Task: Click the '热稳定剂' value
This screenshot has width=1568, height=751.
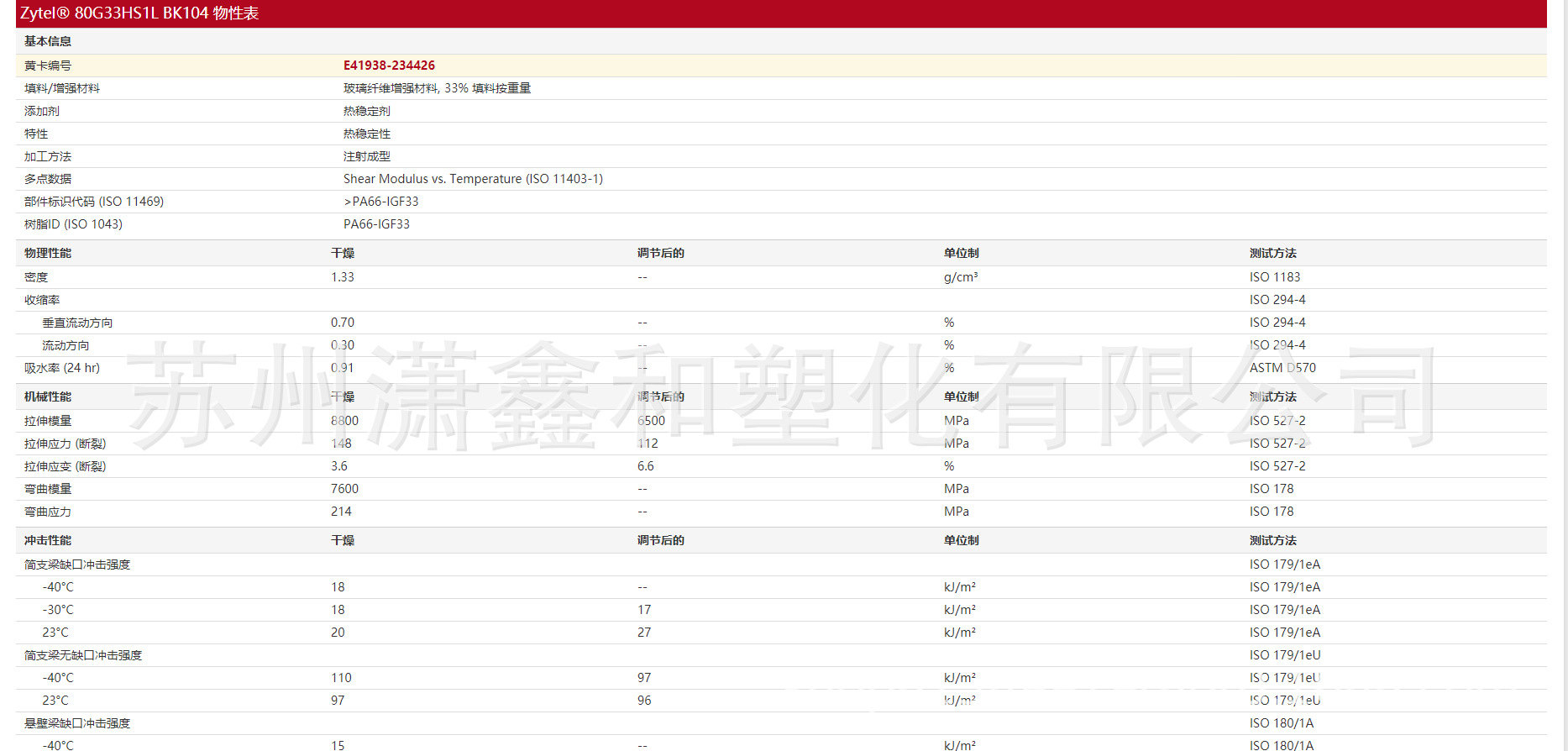Action: (x=367, y=111)
